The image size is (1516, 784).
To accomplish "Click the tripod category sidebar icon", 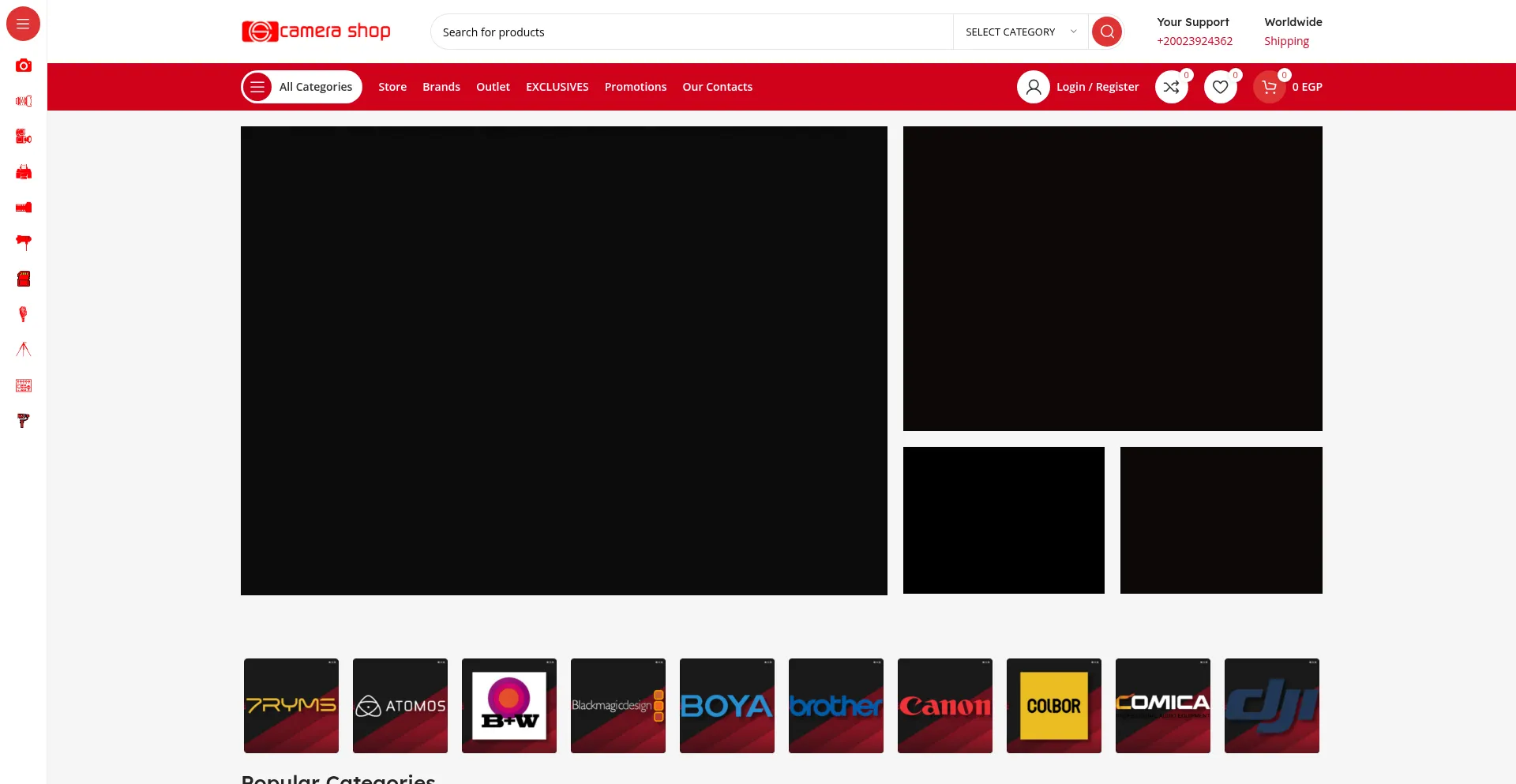I will click(24, 349).
